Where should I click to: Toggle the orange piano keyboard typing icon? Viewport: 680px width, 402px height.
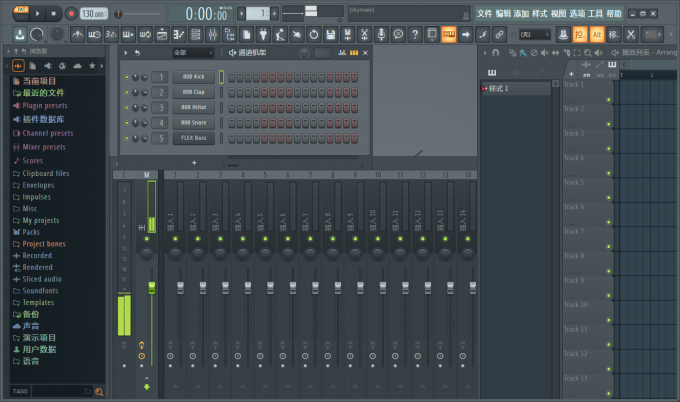[448, 34]
